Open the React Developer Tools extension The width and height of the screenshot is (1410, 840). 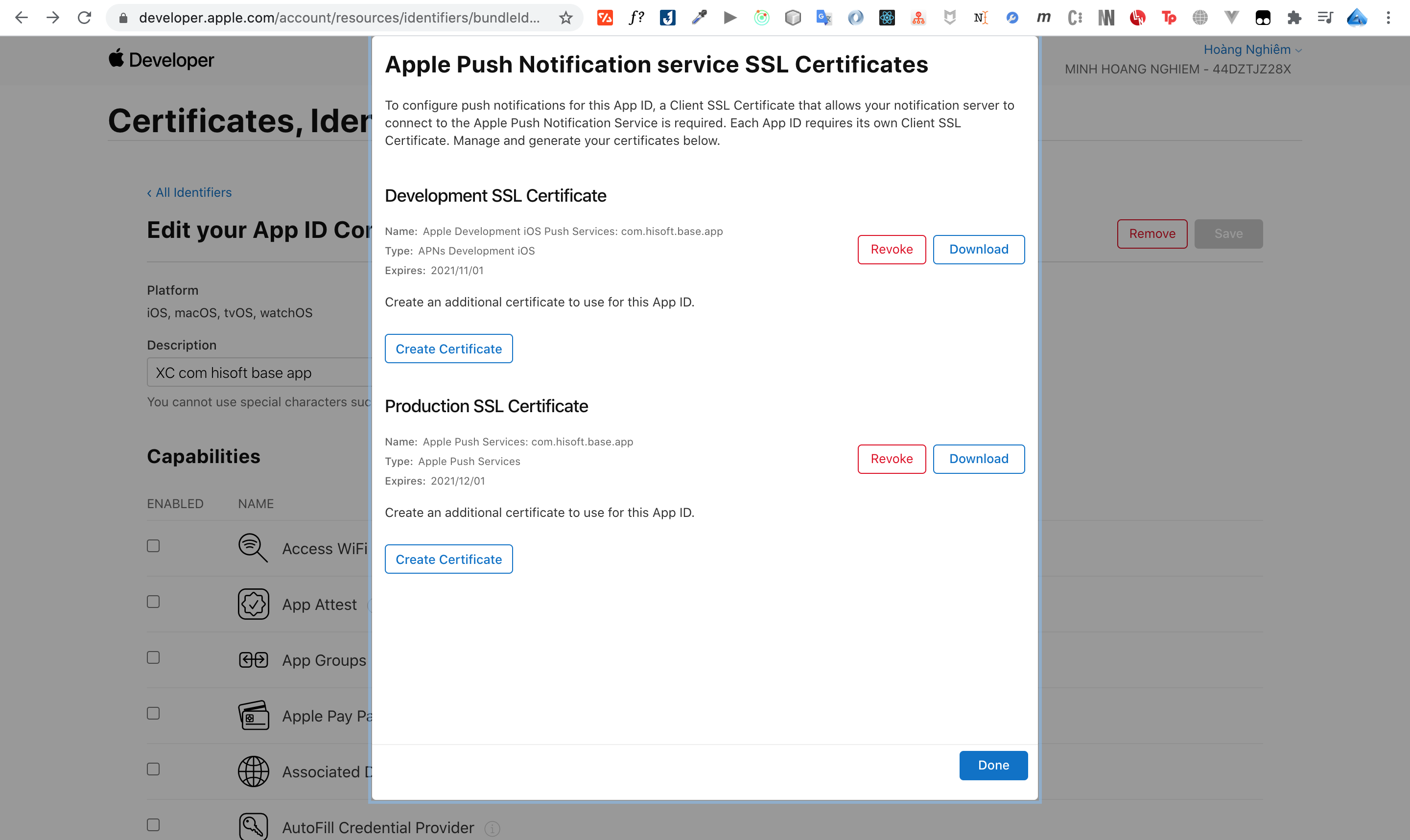click(x=887, y=18)
